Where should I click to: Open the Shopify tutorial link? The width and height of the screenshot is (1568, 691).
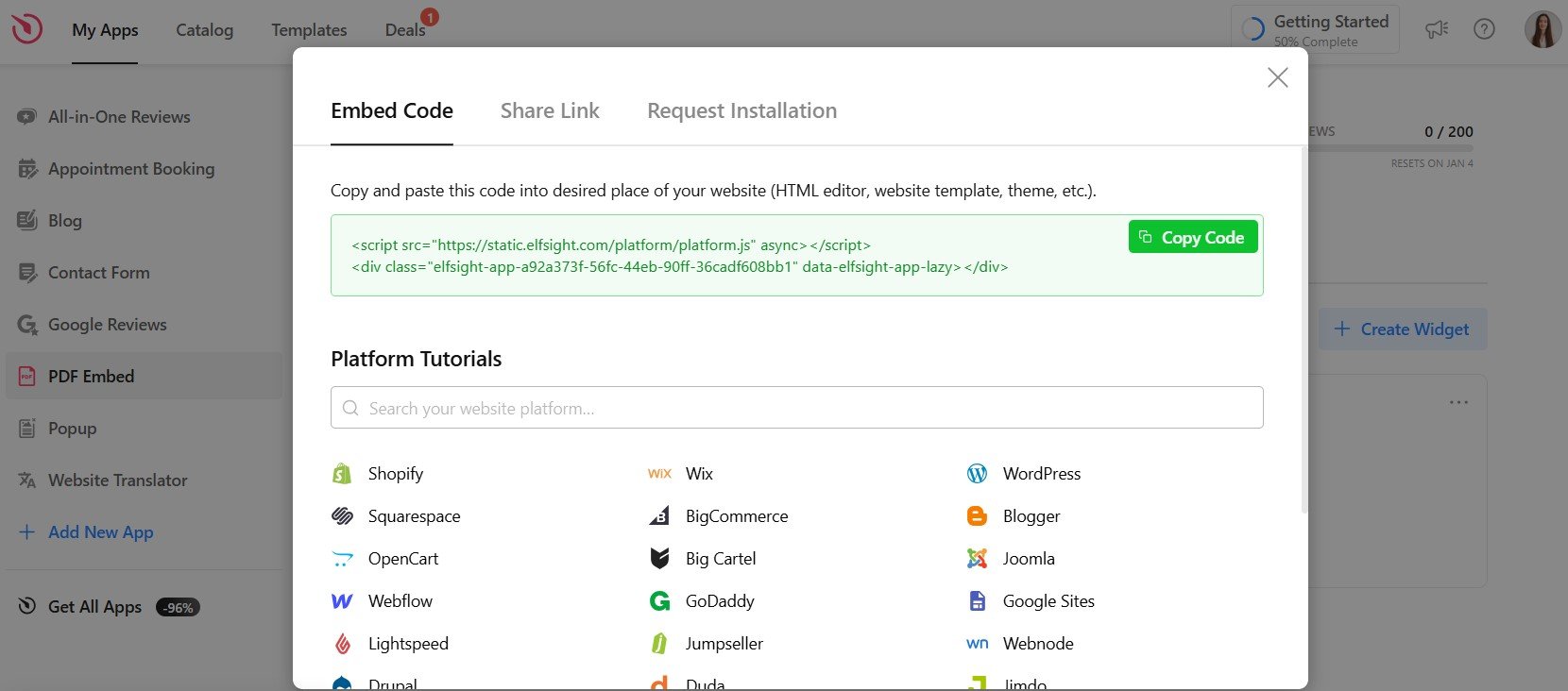pos(396,474)
